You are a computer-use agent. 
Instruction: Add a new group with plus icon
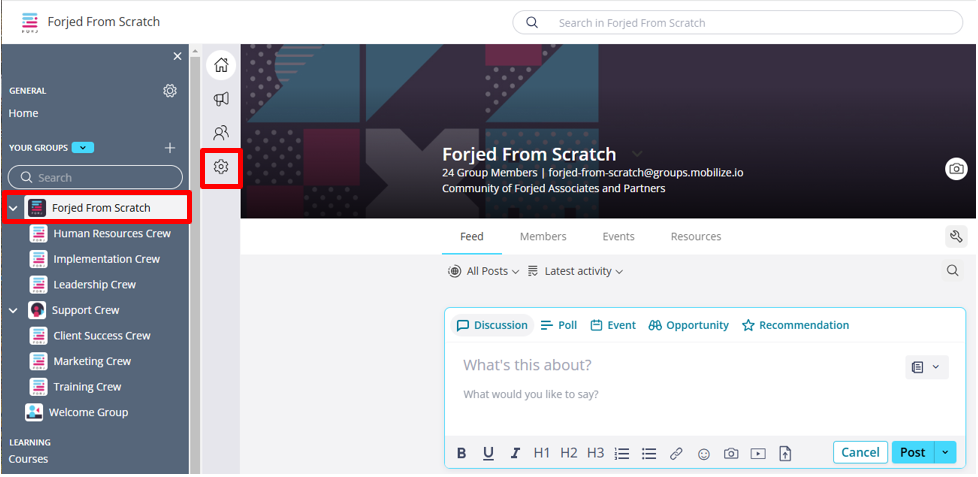point(170,148)
